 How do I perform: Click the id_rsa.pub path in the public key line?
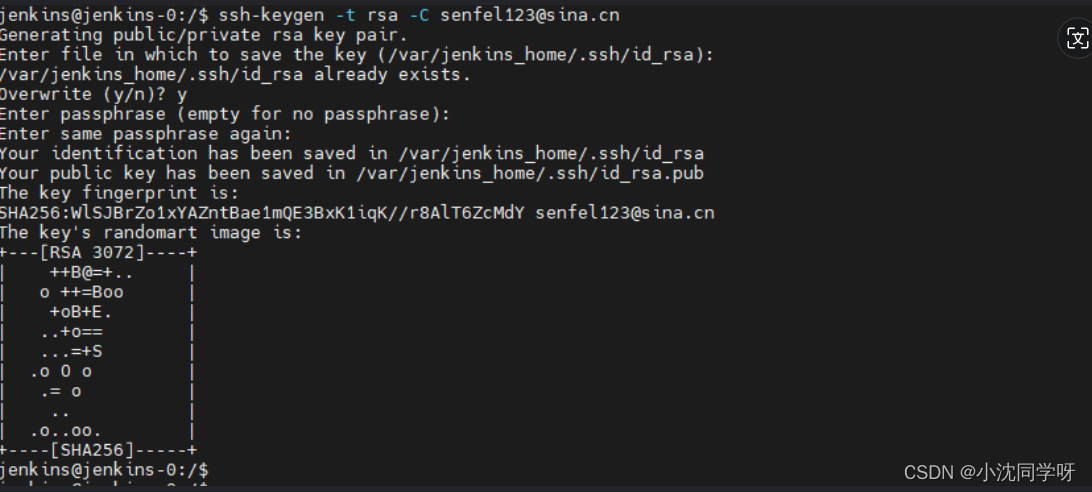point(530,173)
